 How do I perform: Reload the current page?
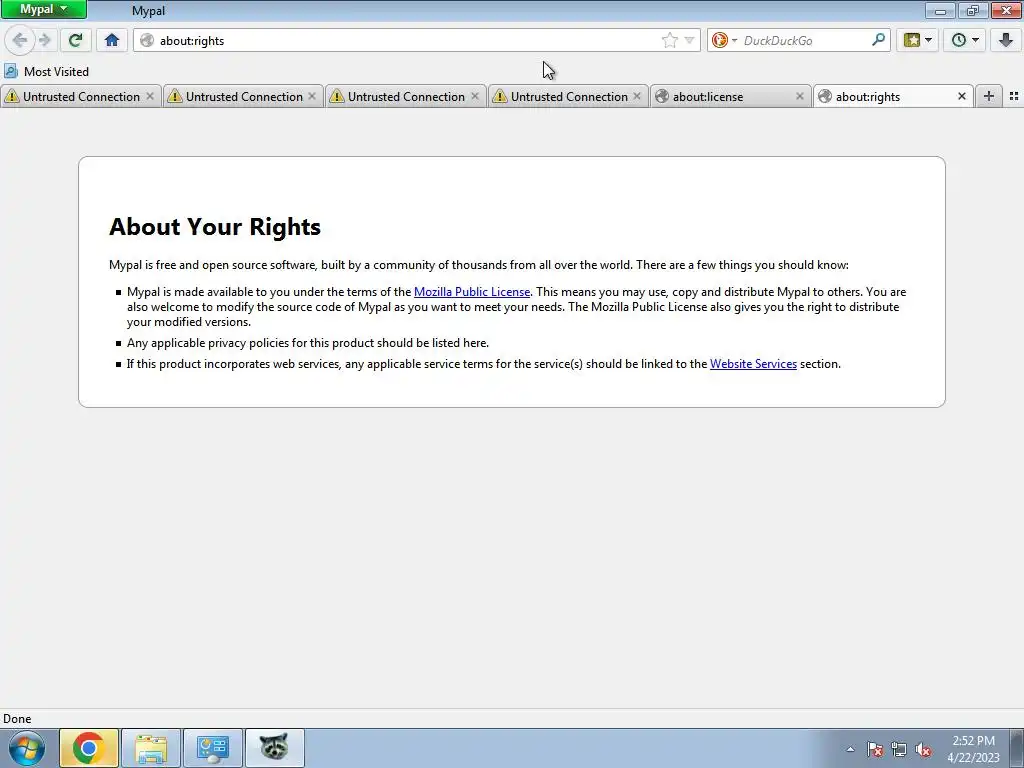pos(75,40)
